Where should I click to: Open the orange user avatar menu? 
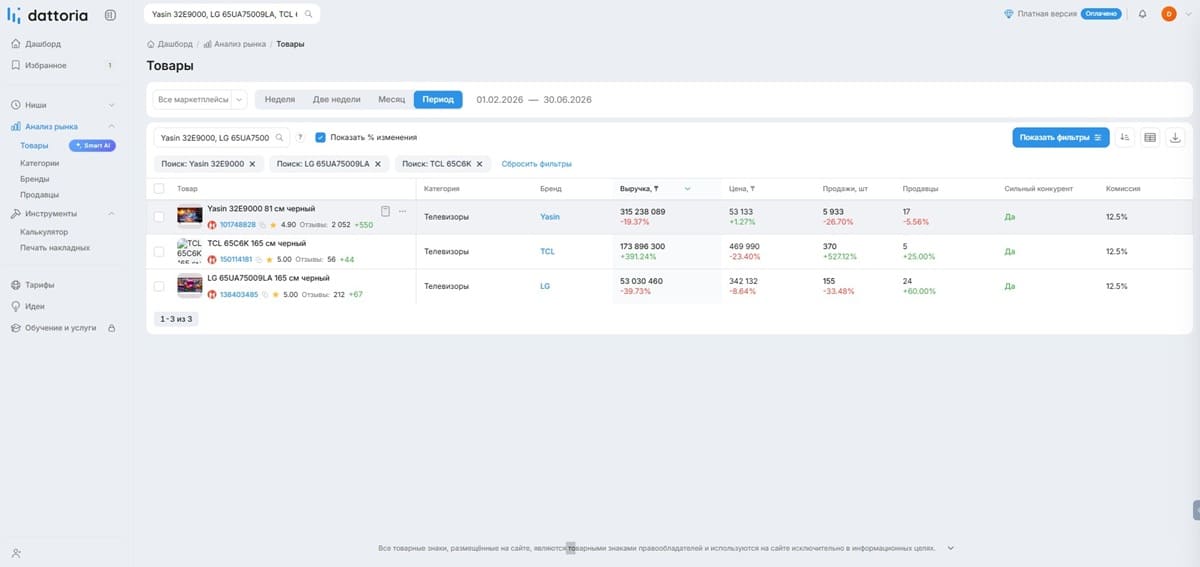point(1168,14)
